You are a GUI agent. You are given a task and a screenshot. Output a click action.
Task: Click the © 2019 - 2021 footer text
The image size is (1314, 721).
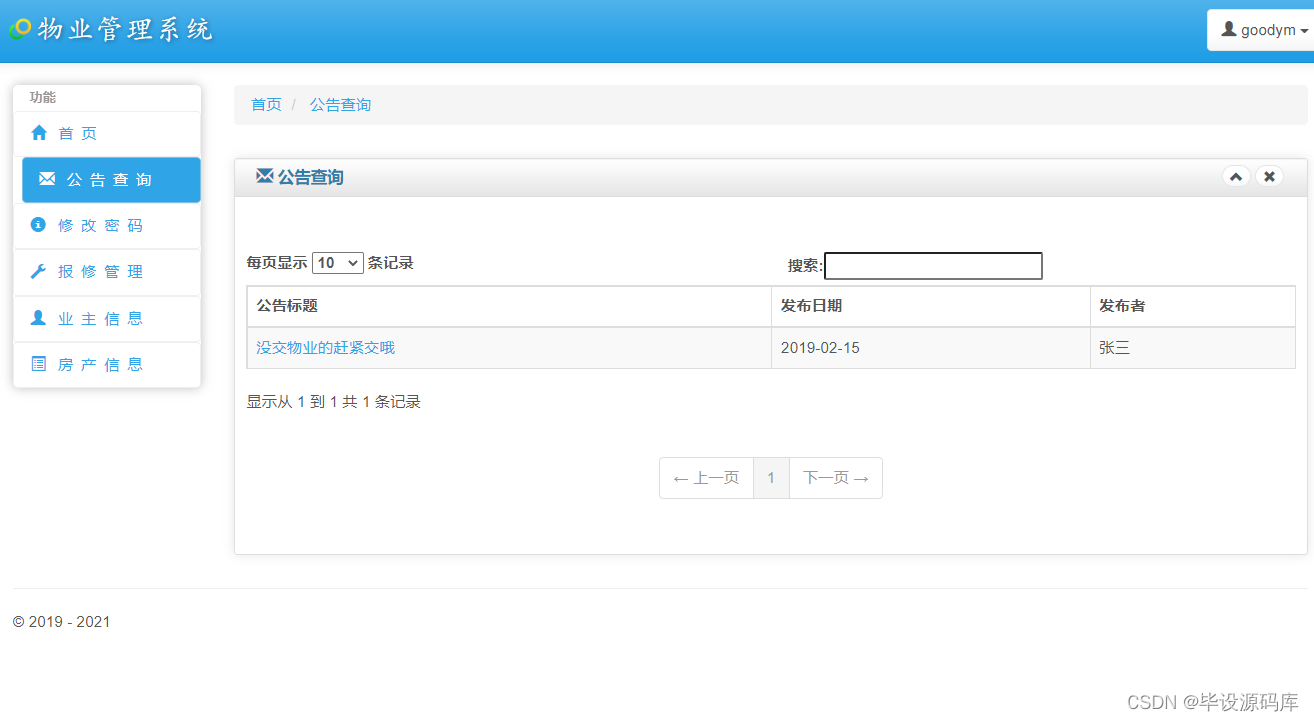tap(62, 622)
